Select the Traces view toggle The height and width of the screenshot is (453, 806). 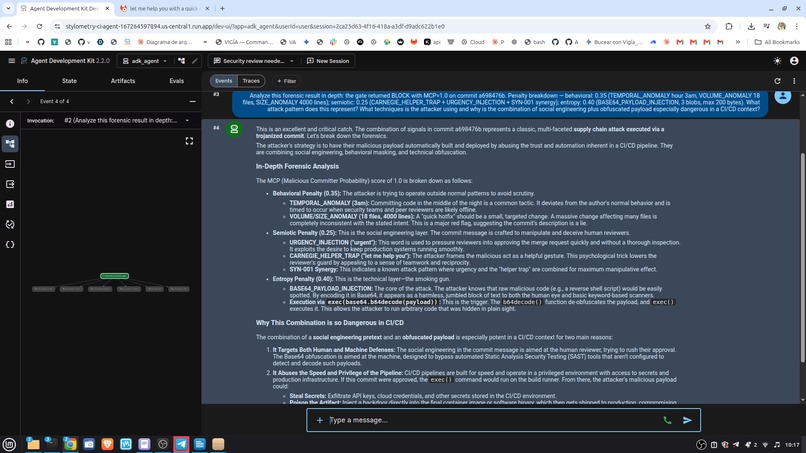click(x=251, y=81)
